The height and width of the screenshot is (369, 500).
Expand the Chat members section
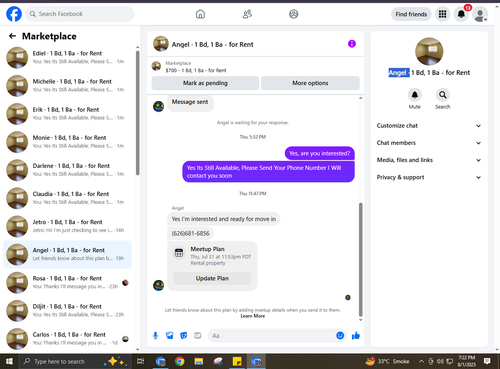point(429,143)
